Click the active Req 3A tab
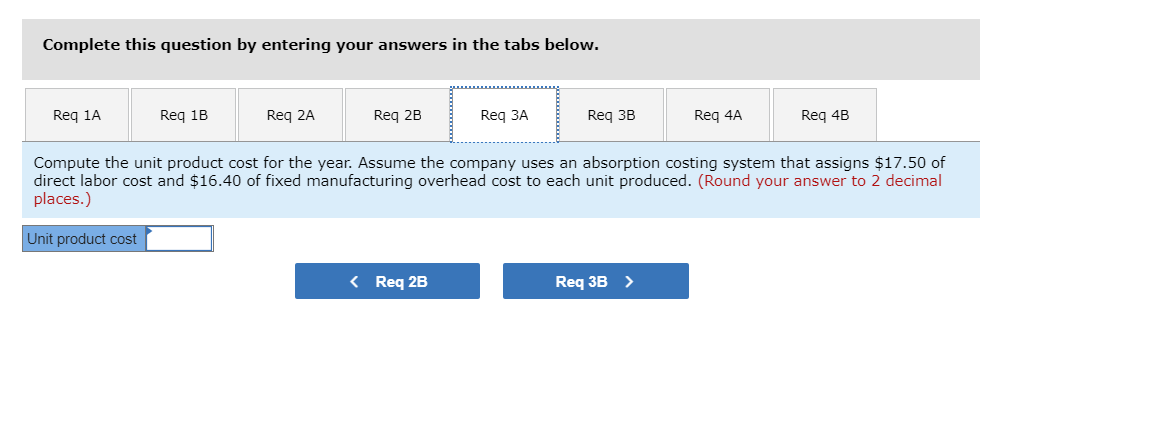The width and height of the screenshot is (1152, 434). click(504, 115)
